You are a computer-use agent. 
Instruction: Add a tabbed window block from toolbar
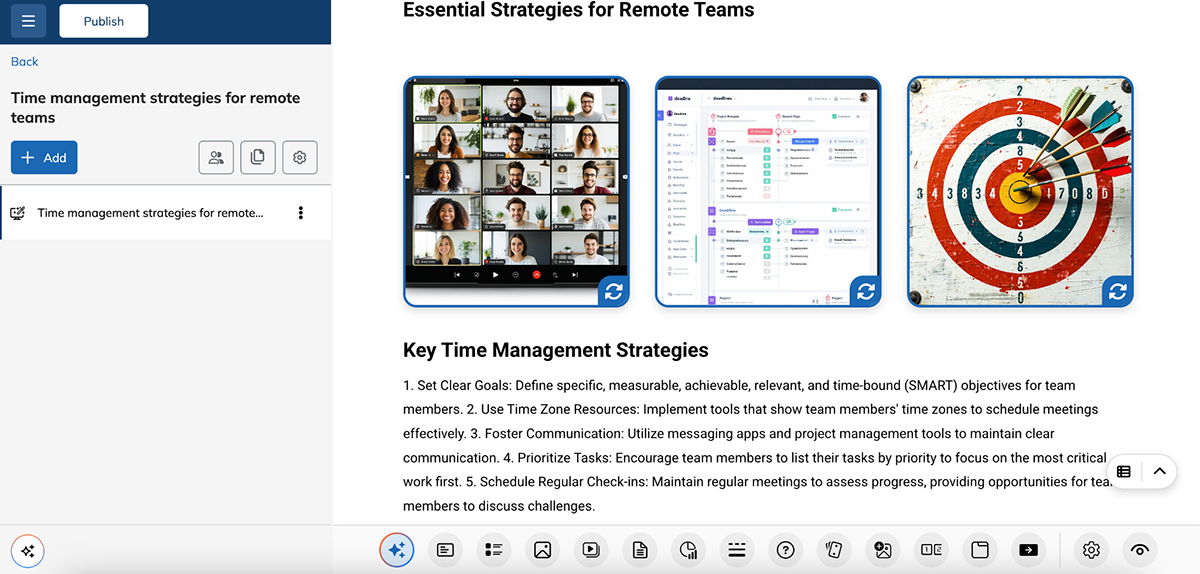[x=980, y=549]
